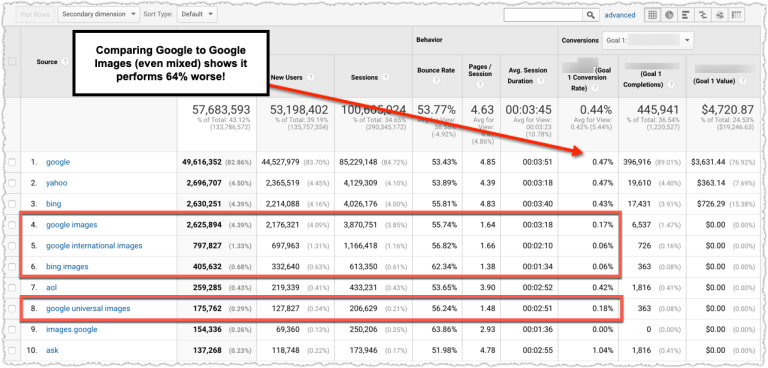
Task: Select the pivot table view icon
Action: [x=736, y=15]
